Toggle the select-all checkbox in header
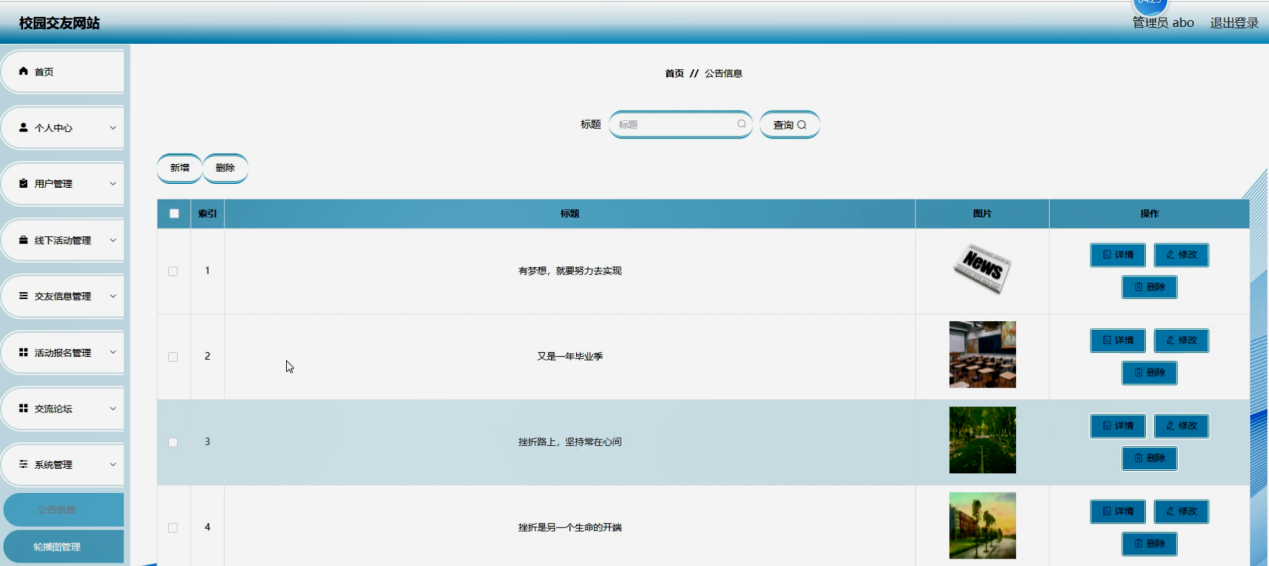This screenshot has height=566, width=1269. coord(174,213)
